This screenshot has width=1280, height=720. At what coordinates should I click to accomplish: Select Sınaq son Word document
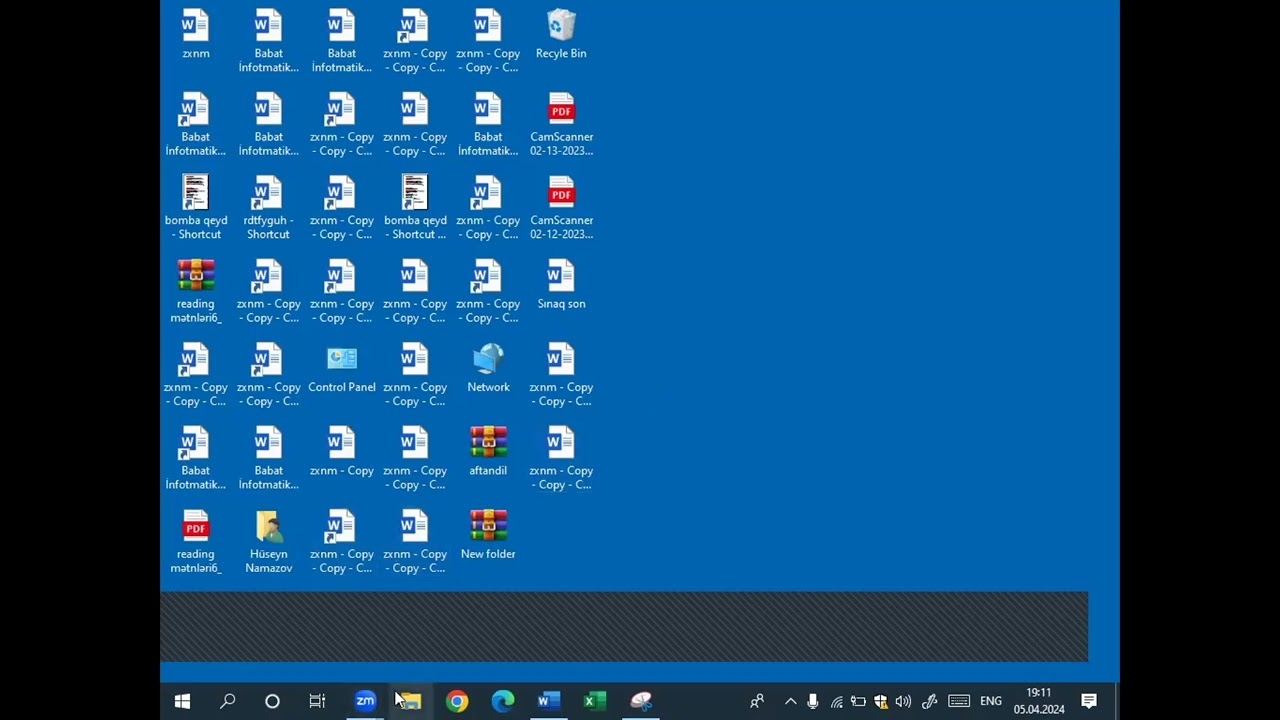tap(561, 285)
